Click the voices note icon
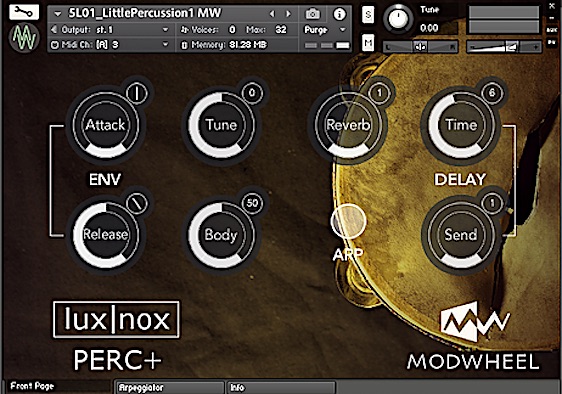Image resolution: width=562 pixels, height=394 pixels. [x=184, y=29]
